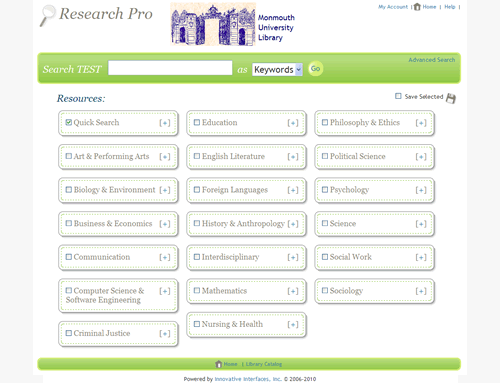The image size is (500, 383).
Task: Expand the History & Anthropology category
Action: [x=293, y=224]
